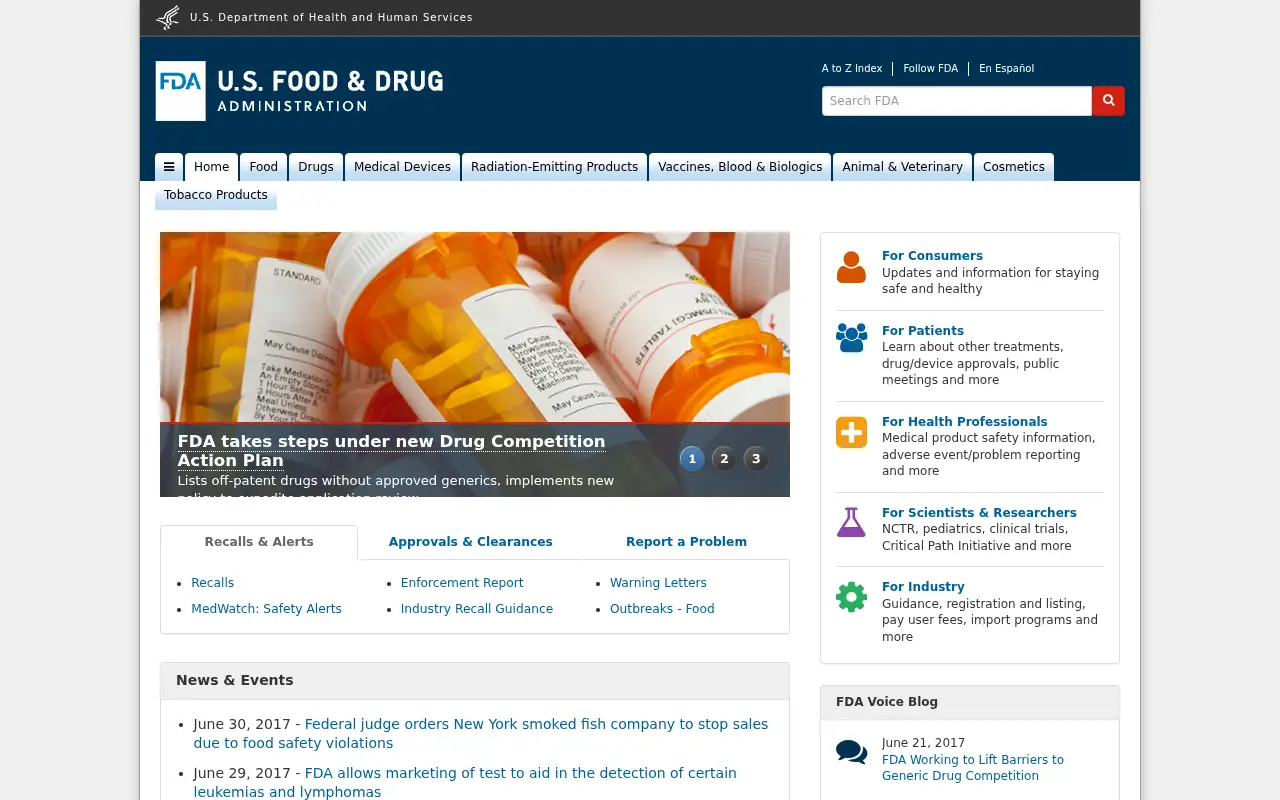Click the FDA Voice Blog speech bubbles icon

coord(851,752)
